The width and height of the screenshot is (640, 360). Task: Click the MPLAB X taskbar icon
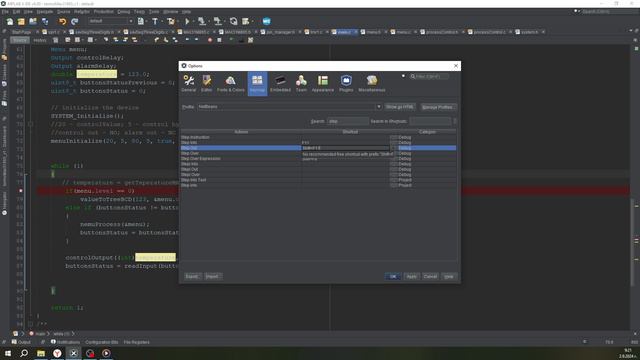point(73,353)
